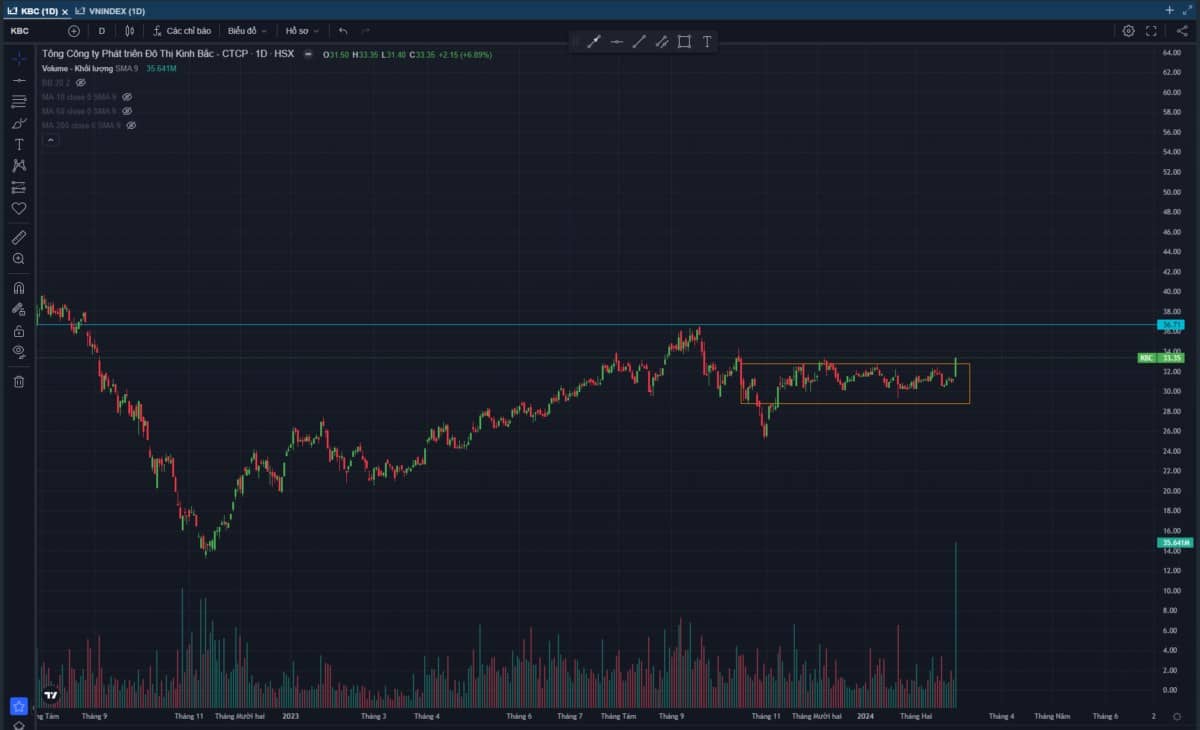Delete drawings with the trash icon
1200x730 pixels.
point(19,381)
